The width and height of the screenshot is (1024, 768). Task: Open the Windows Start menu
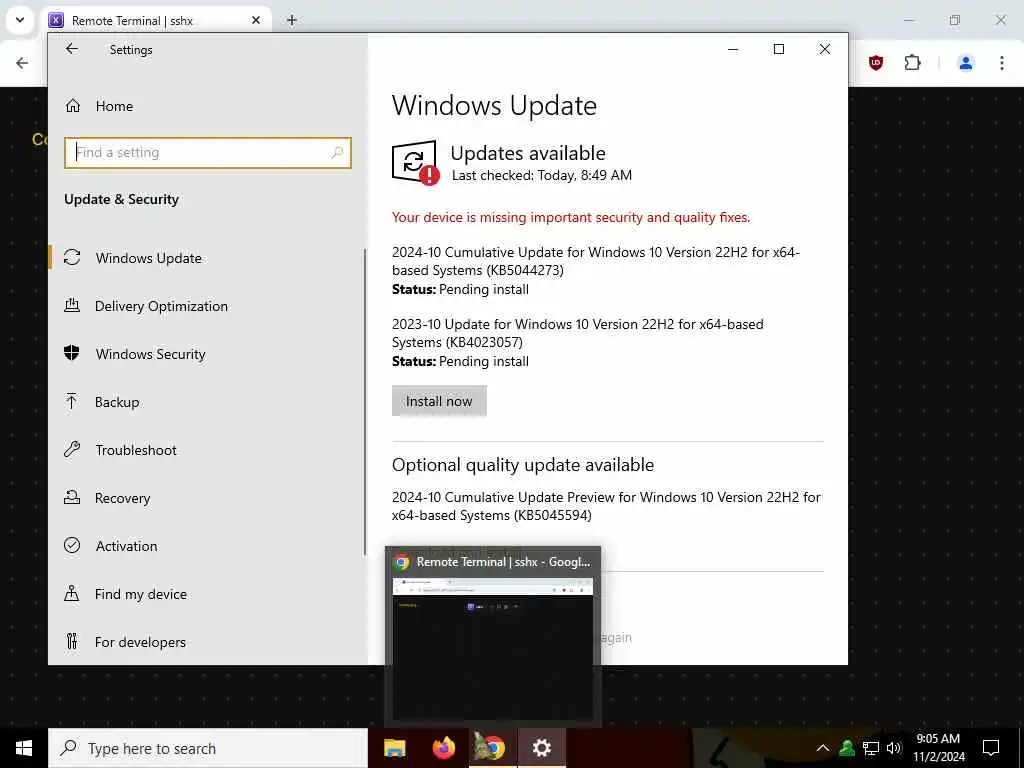point(24,748)
